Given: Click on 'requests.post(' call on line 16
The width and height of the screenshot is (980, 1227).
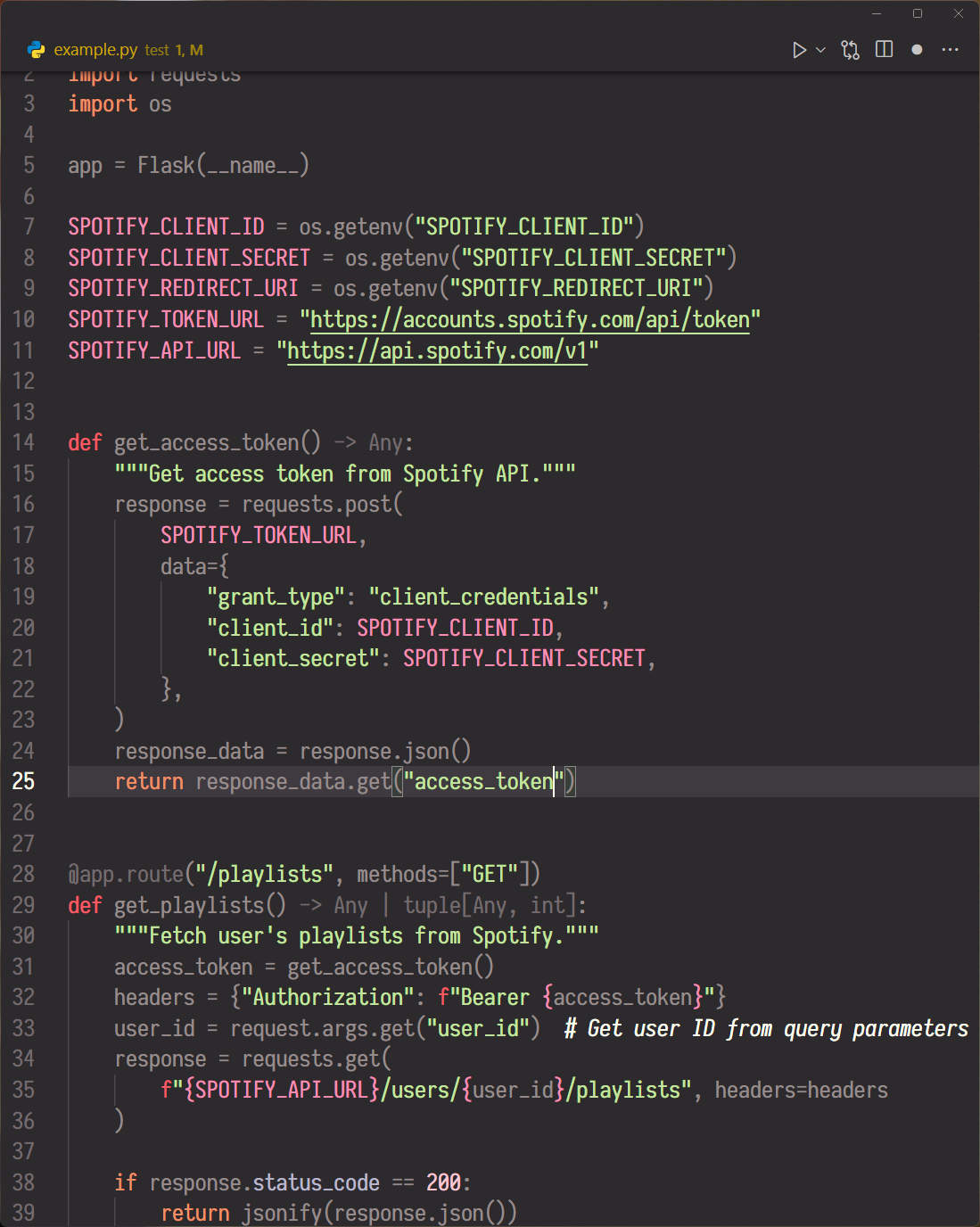Looking at the screenshot, I should pyautogui.click(x=322, y=505).
